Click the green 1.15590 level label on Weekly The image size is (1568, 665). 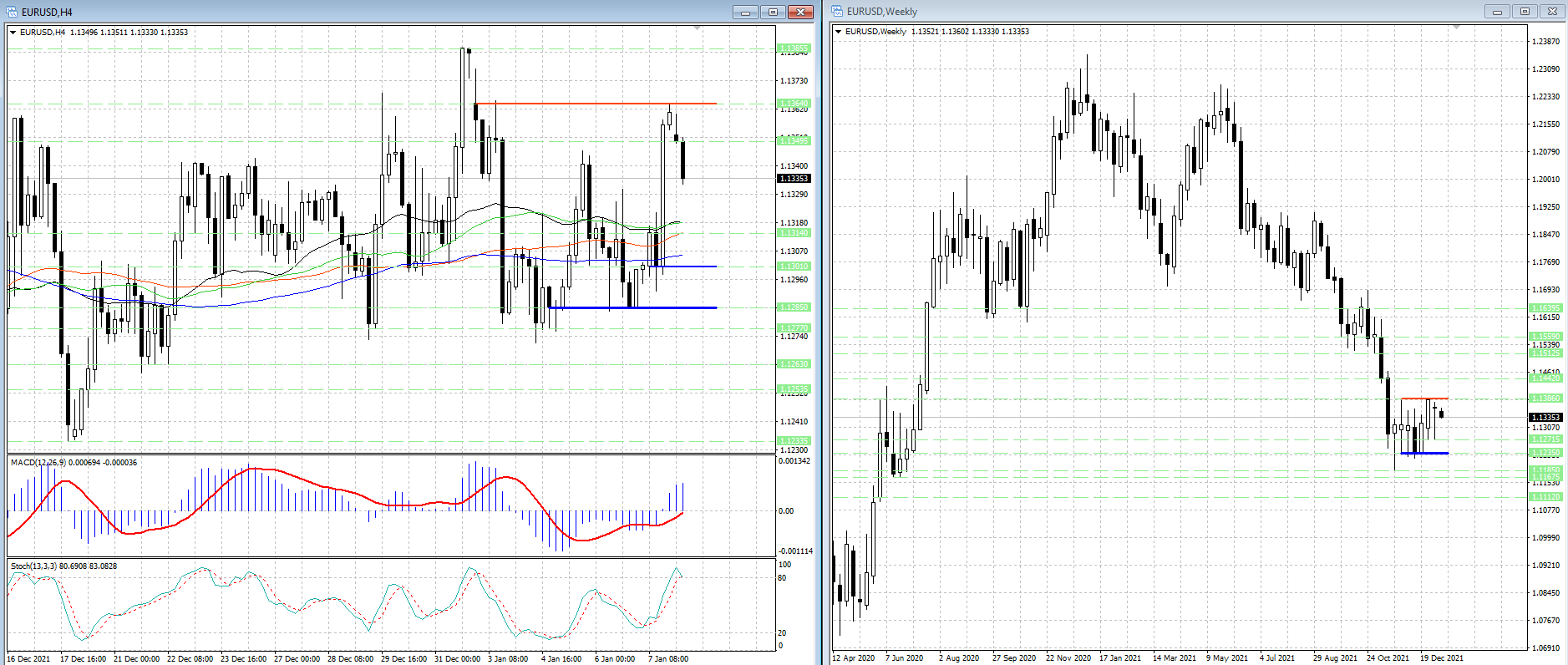click(1545, 337)
